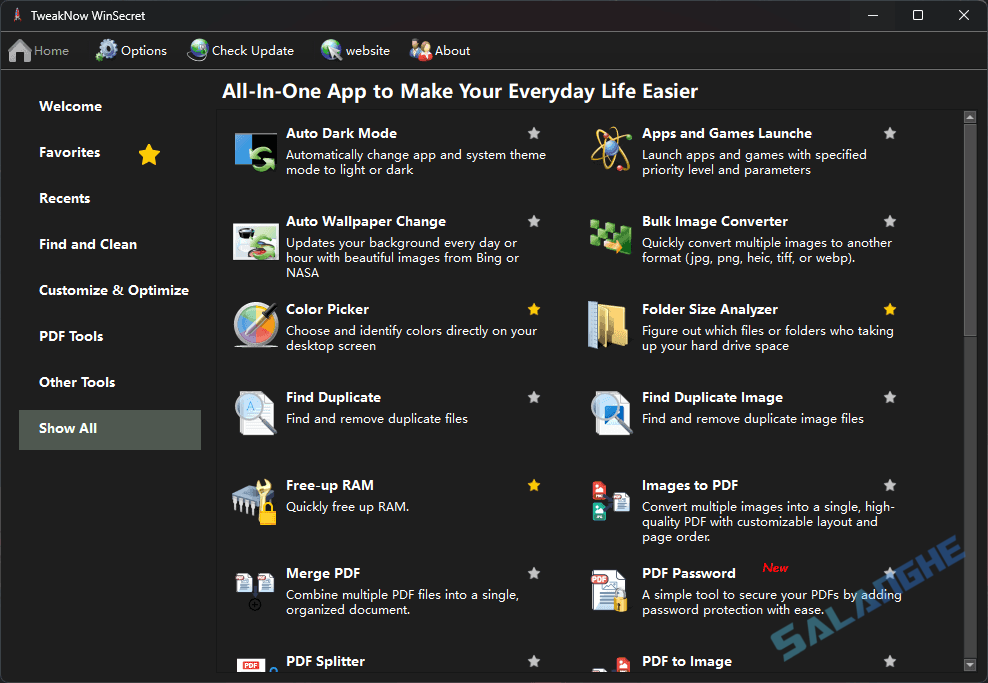Open Bulk Image Converter
This screenshot has width=988, height=683.
click(x=714, y=221)
